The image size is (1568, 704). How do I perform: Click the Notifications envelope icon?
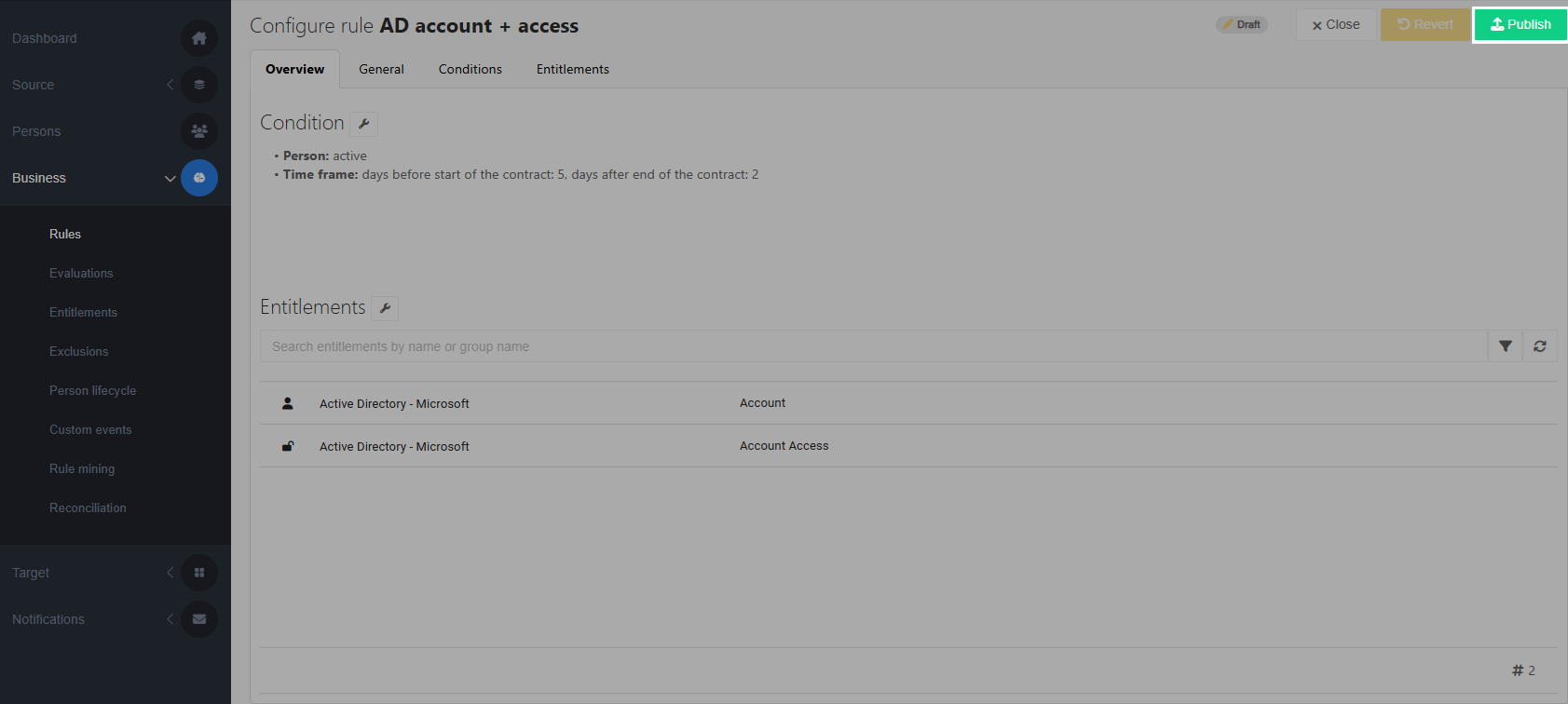pyautogui.click(x=199, y=619)
